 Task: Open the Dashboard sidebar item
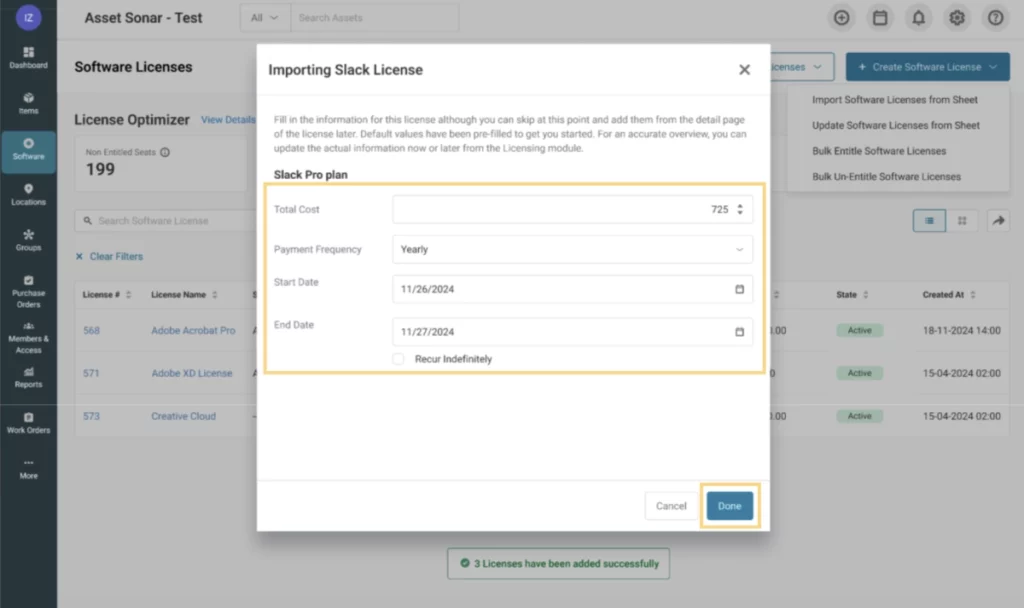pyautogui.click(x=28, y=57)
